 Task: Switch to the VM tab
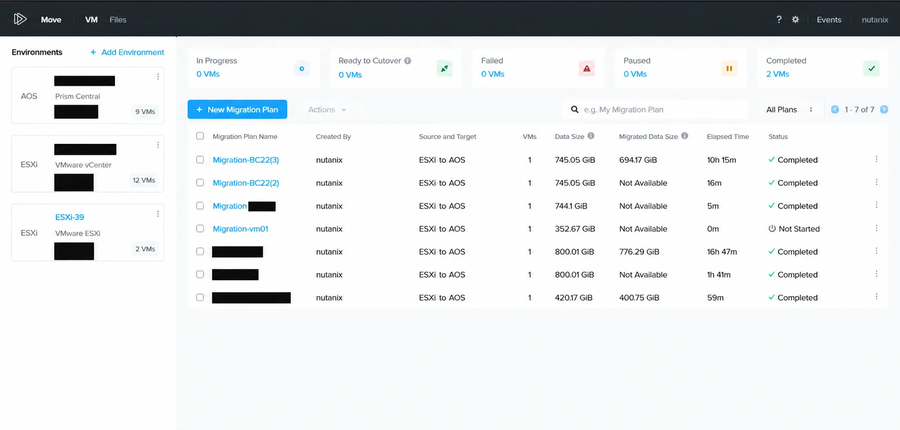click(91, 20)
